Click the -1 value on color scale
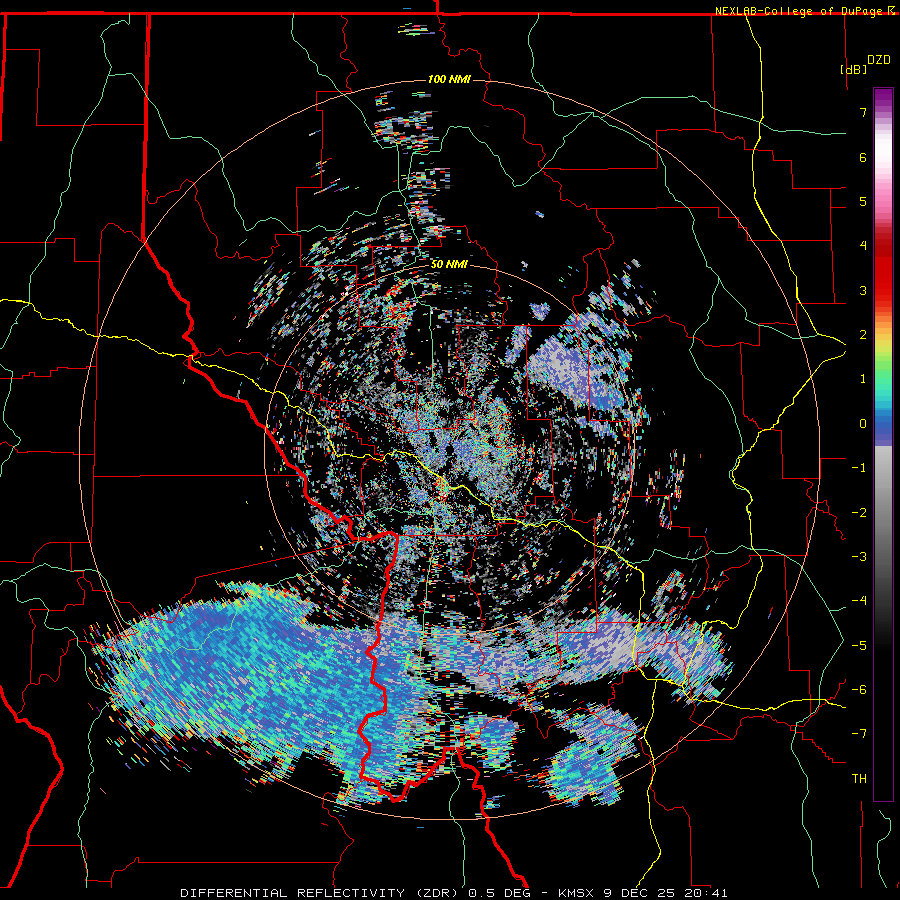The height and width of the screenshot is (900, 900). coord(859,468)
